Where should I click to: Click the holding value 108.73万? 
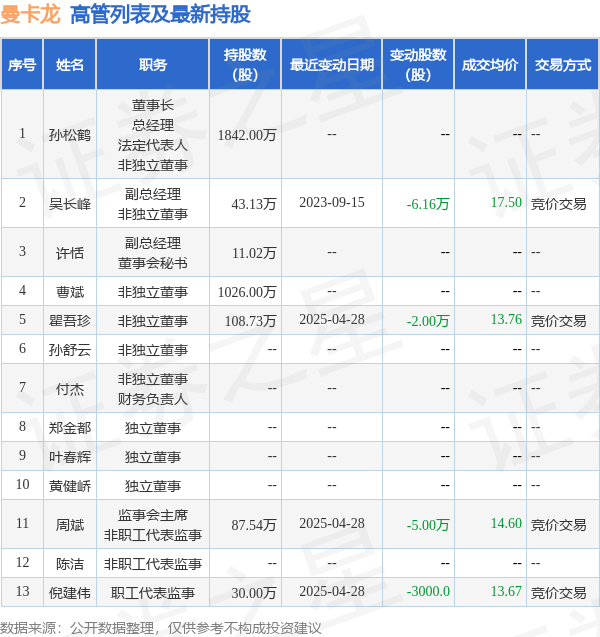click(x=250, y=321)
